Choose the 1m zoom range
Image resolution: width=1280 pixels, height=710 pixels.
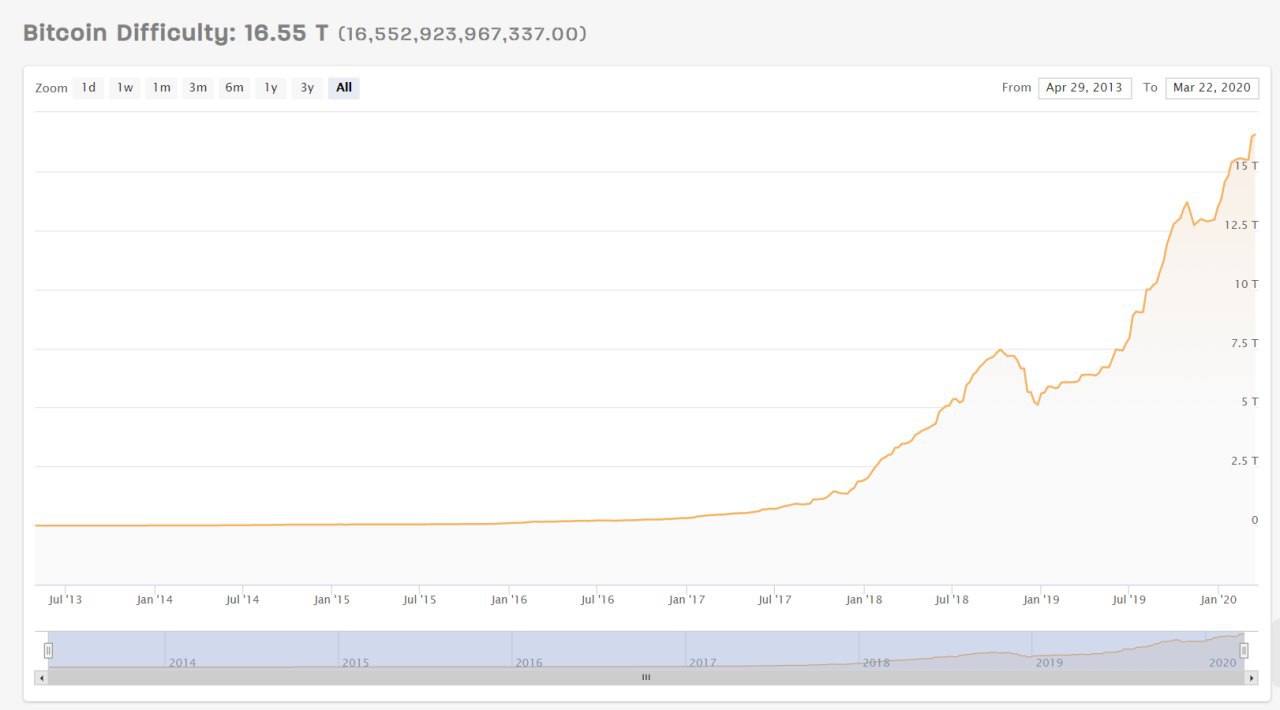click(x=161, y=88)
